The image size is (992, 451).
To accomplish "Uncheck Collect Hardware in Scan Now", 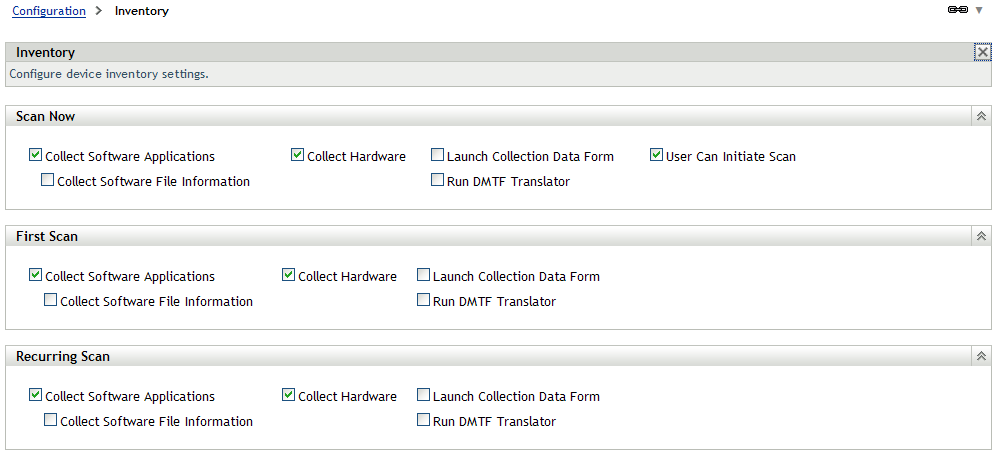I will coord(298,156).
